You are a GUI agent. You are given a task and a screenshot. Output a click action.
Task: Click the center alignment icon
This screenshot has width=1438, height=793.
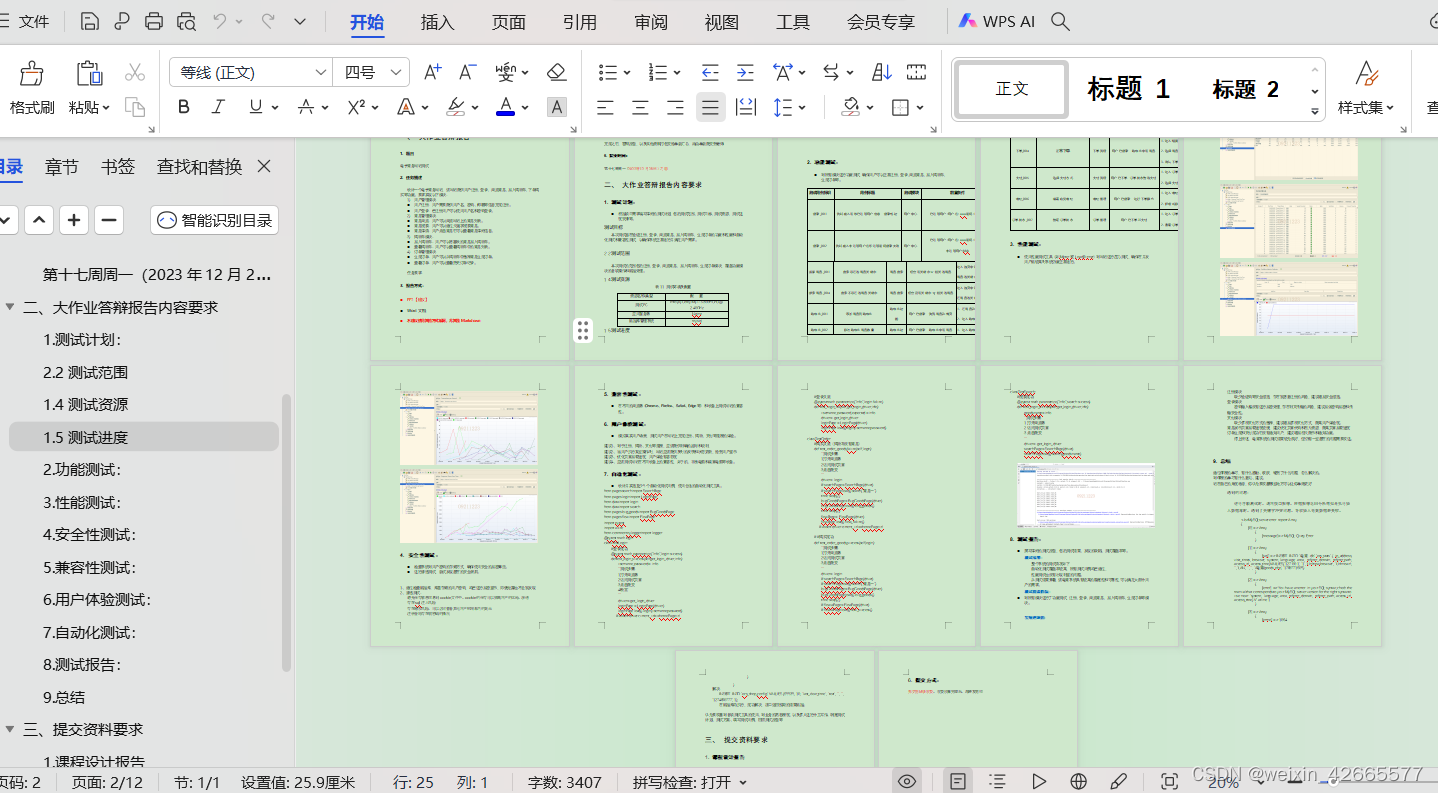[x=640, y=107]
